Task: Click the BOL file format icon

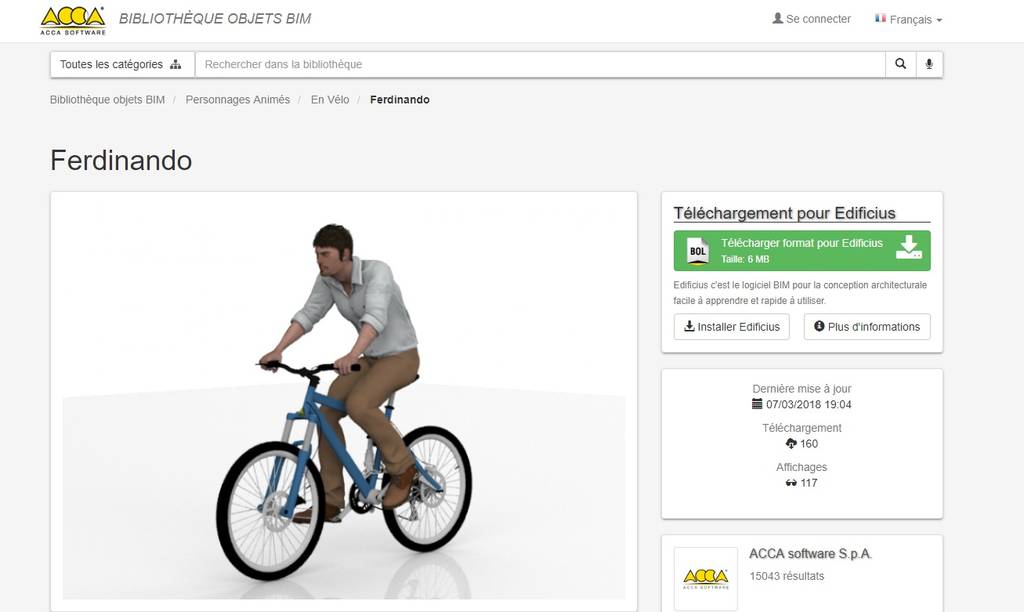Action: pyautogui.click(x=697, y=251)
